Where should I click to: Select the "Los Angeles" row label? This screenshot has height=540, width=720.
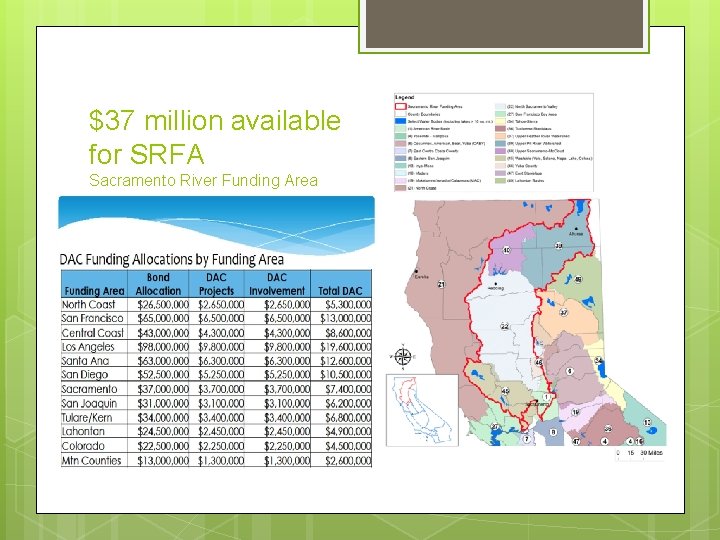88,347
